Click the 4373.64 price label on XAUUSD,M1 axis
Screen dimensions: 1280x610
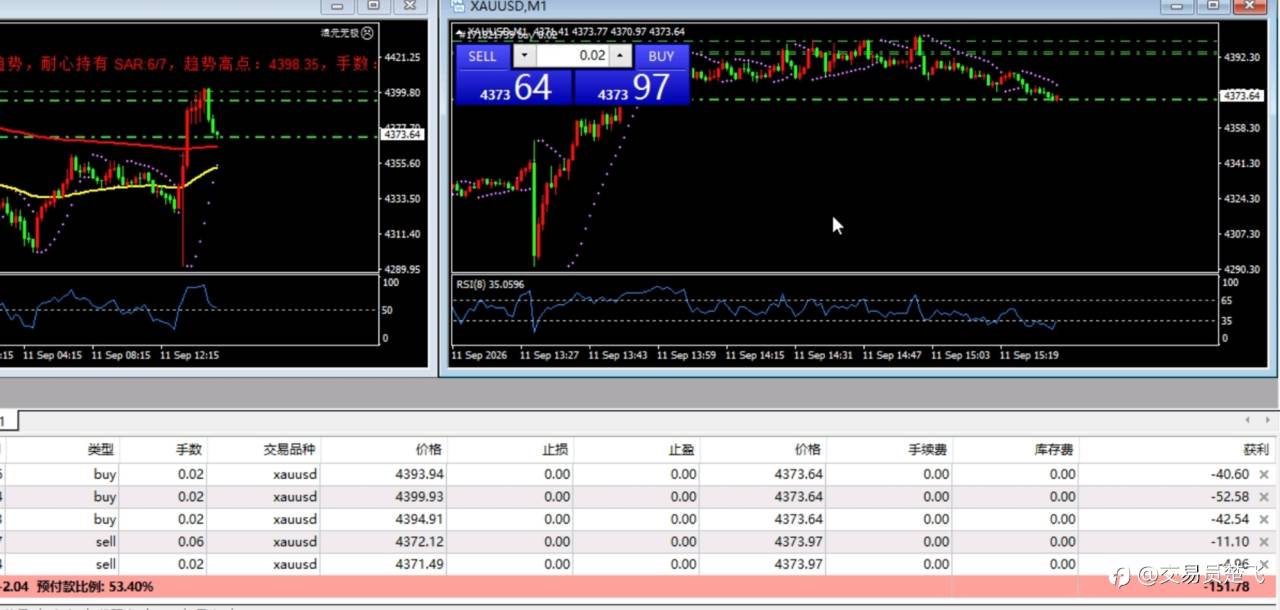click(1241, 96)
